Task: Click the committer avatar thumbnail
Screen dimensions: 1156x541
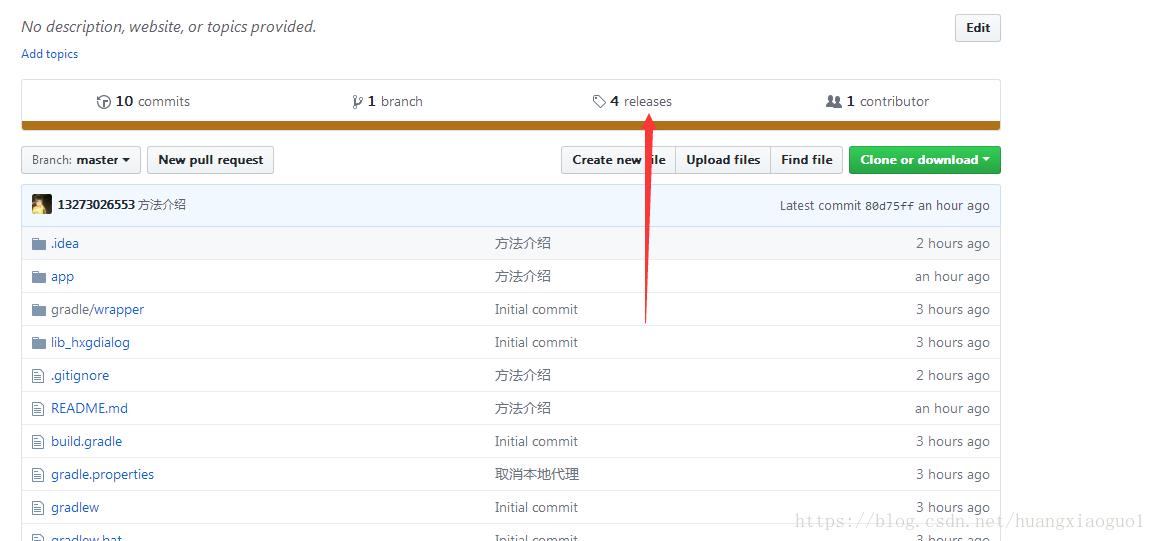Action: point(42,204)
